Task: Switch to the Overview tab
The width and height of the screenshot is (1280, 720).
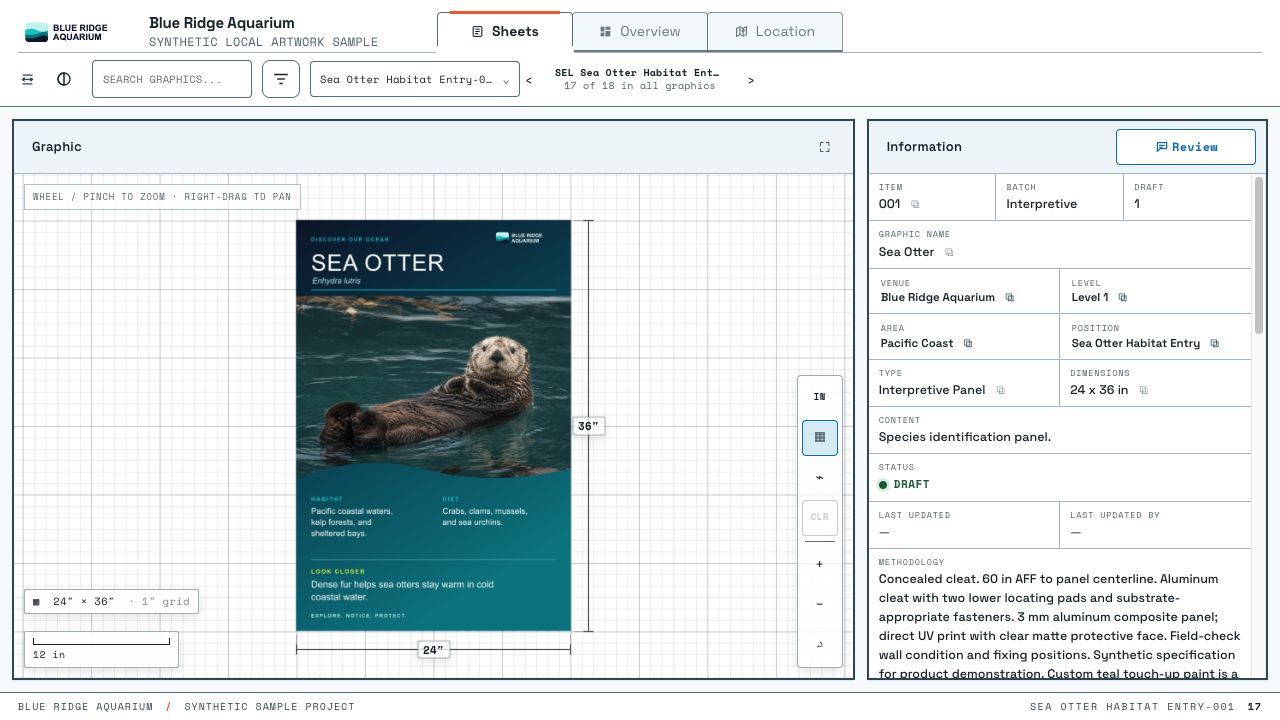Action: pos(640,31)
